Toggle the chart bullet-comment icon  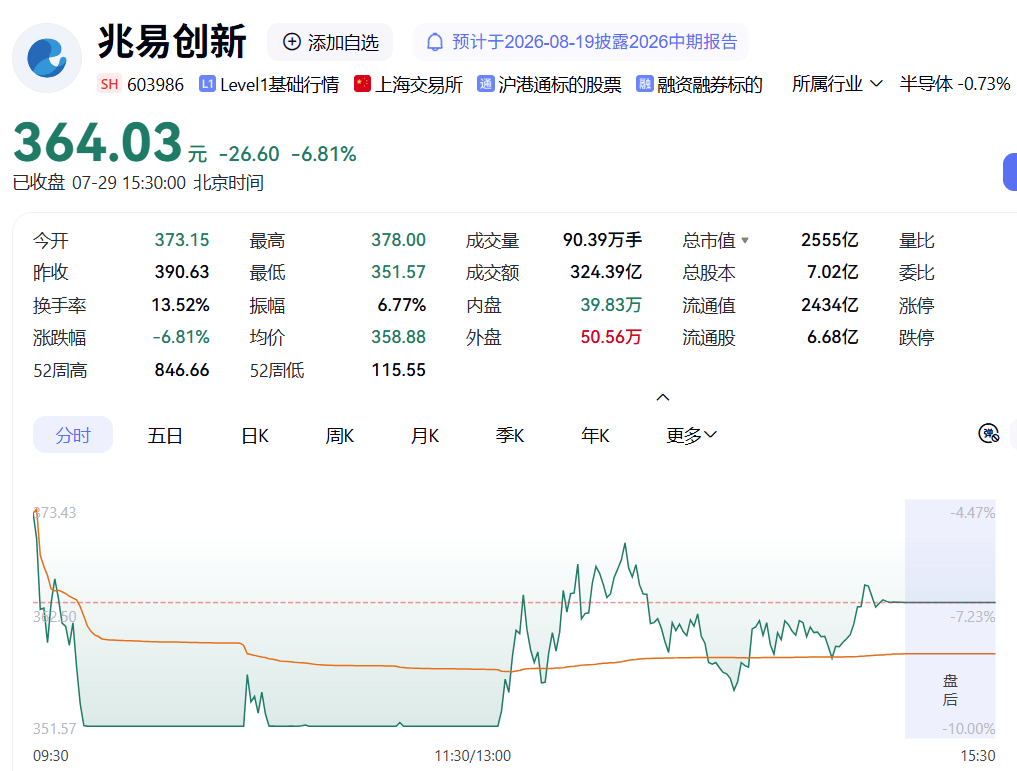[x=988, y=433]
